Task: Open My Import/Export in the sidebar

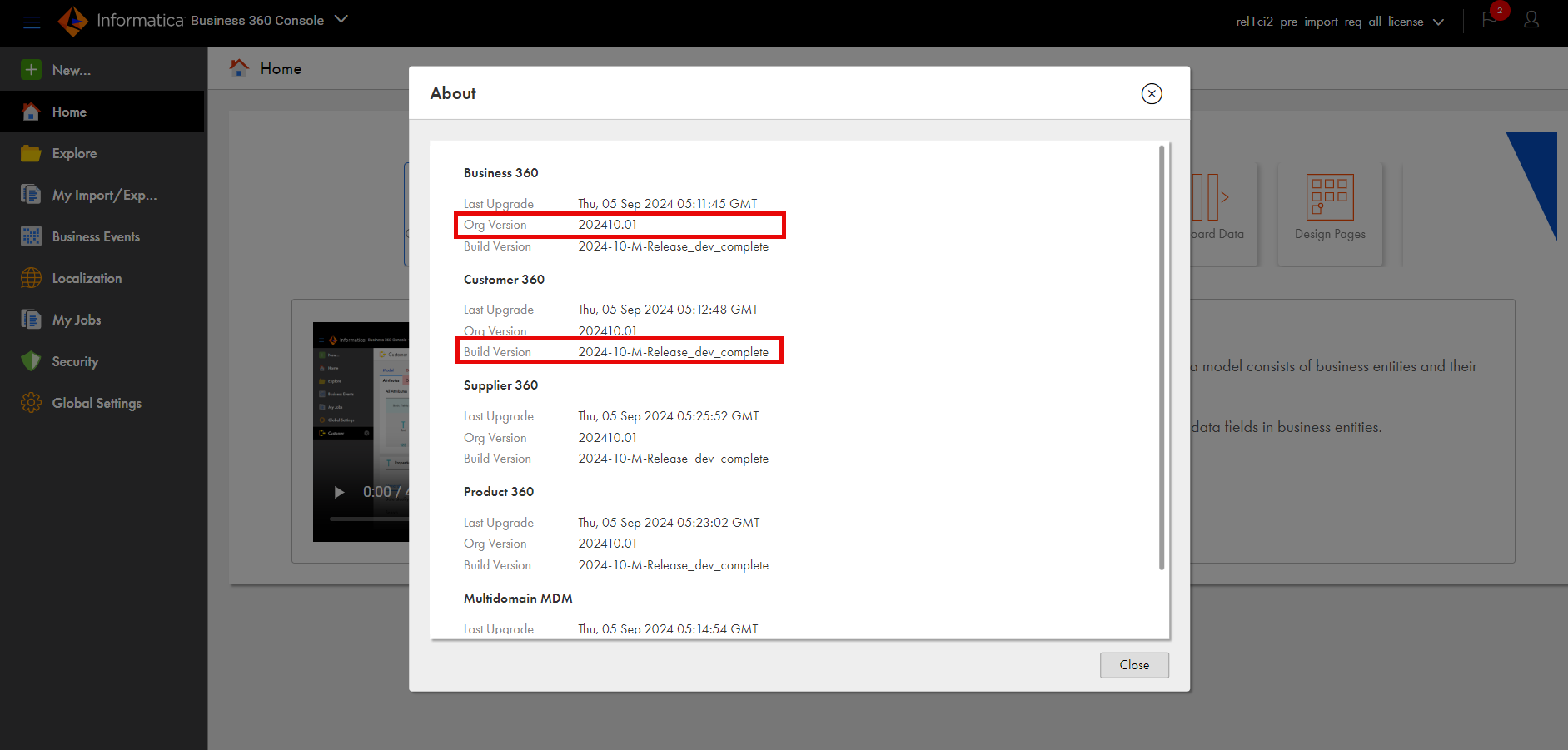Action: pos(102,195)
